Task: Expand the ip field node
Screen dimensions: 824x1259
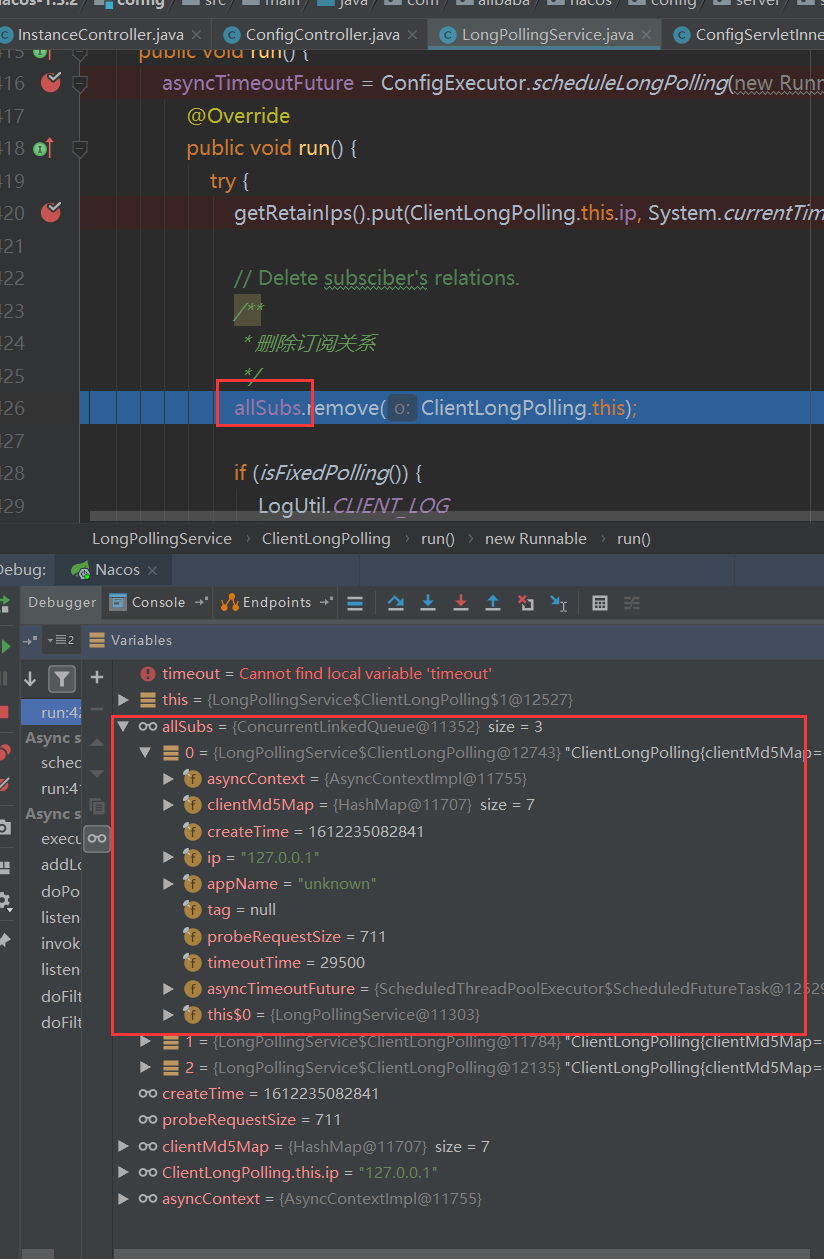Action: pos(168,857)
